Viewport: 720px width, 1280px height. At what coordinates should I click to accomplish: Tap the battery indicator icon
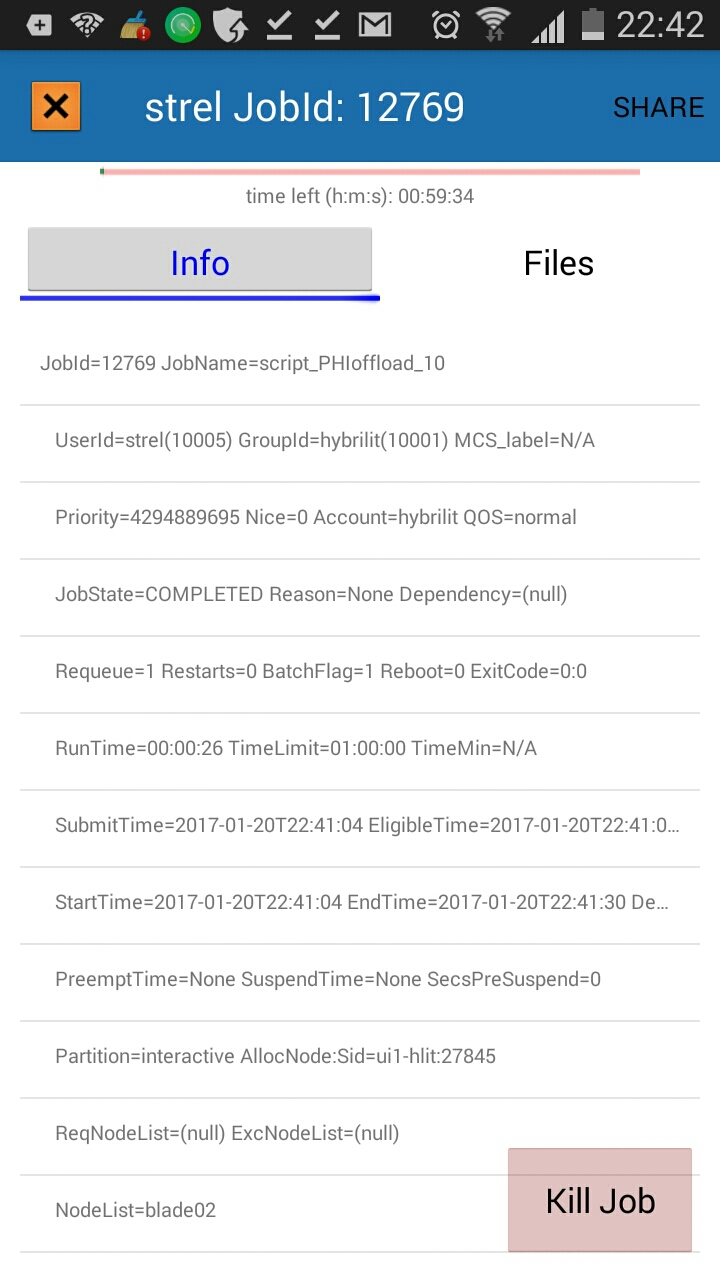pos(594,24)
